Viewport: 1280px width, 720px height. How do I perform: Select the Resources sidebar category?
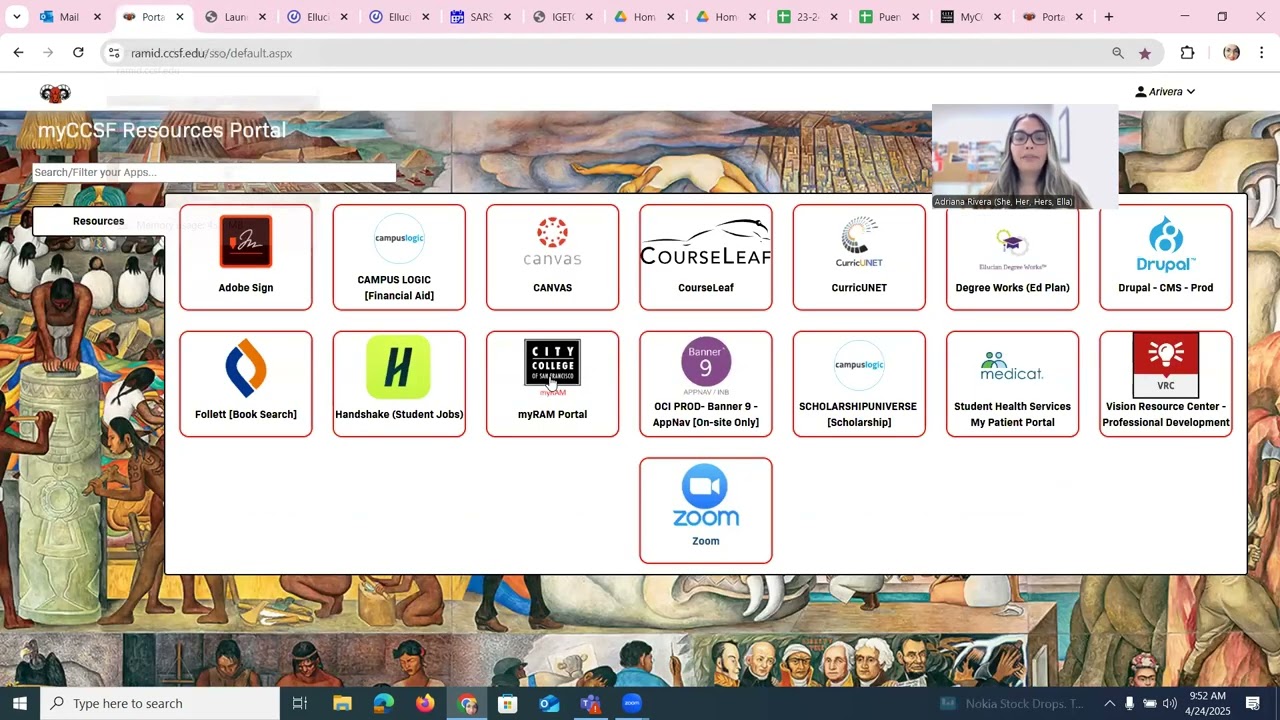coord(98,221)
